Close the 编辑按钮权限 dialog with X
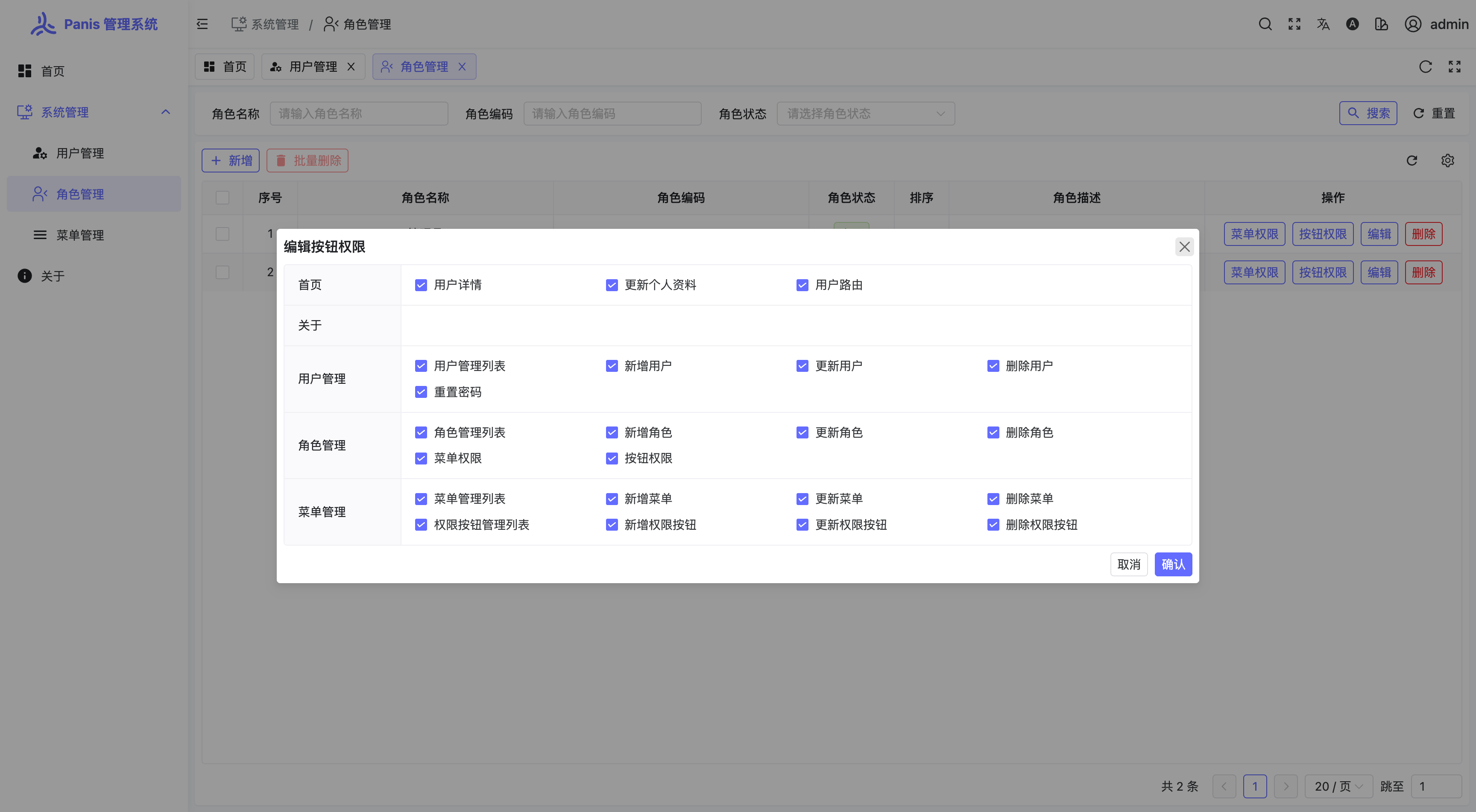 point(1184,247)
